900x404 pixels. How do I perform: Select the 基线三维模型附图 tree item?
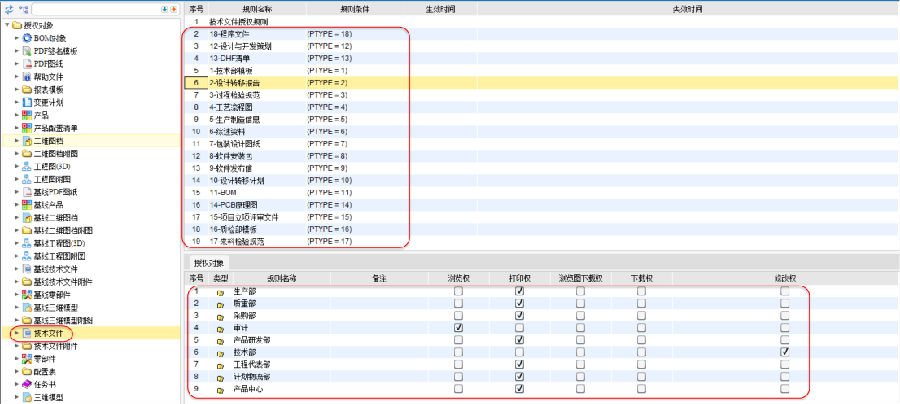(x=63, y=320)
